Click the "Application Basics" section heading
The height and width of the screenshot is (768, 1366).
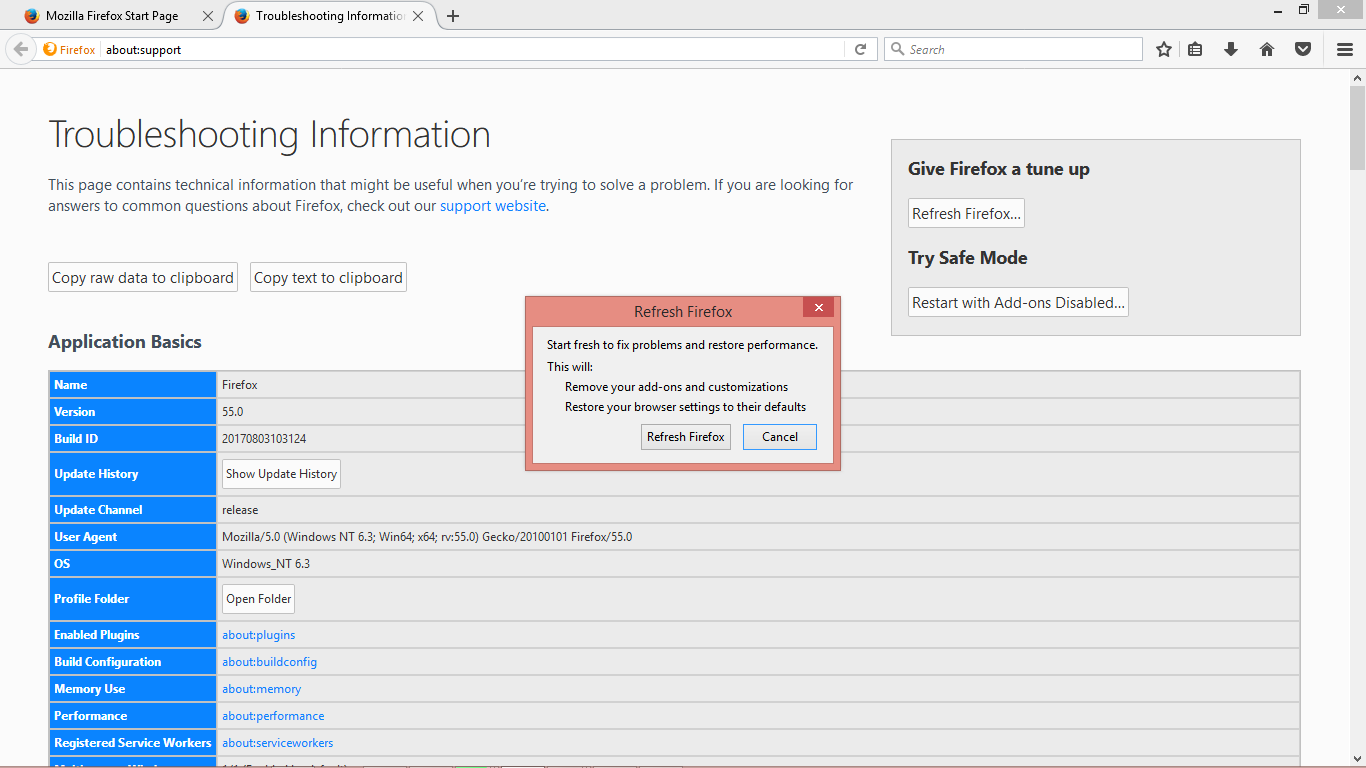click(125, 342)
